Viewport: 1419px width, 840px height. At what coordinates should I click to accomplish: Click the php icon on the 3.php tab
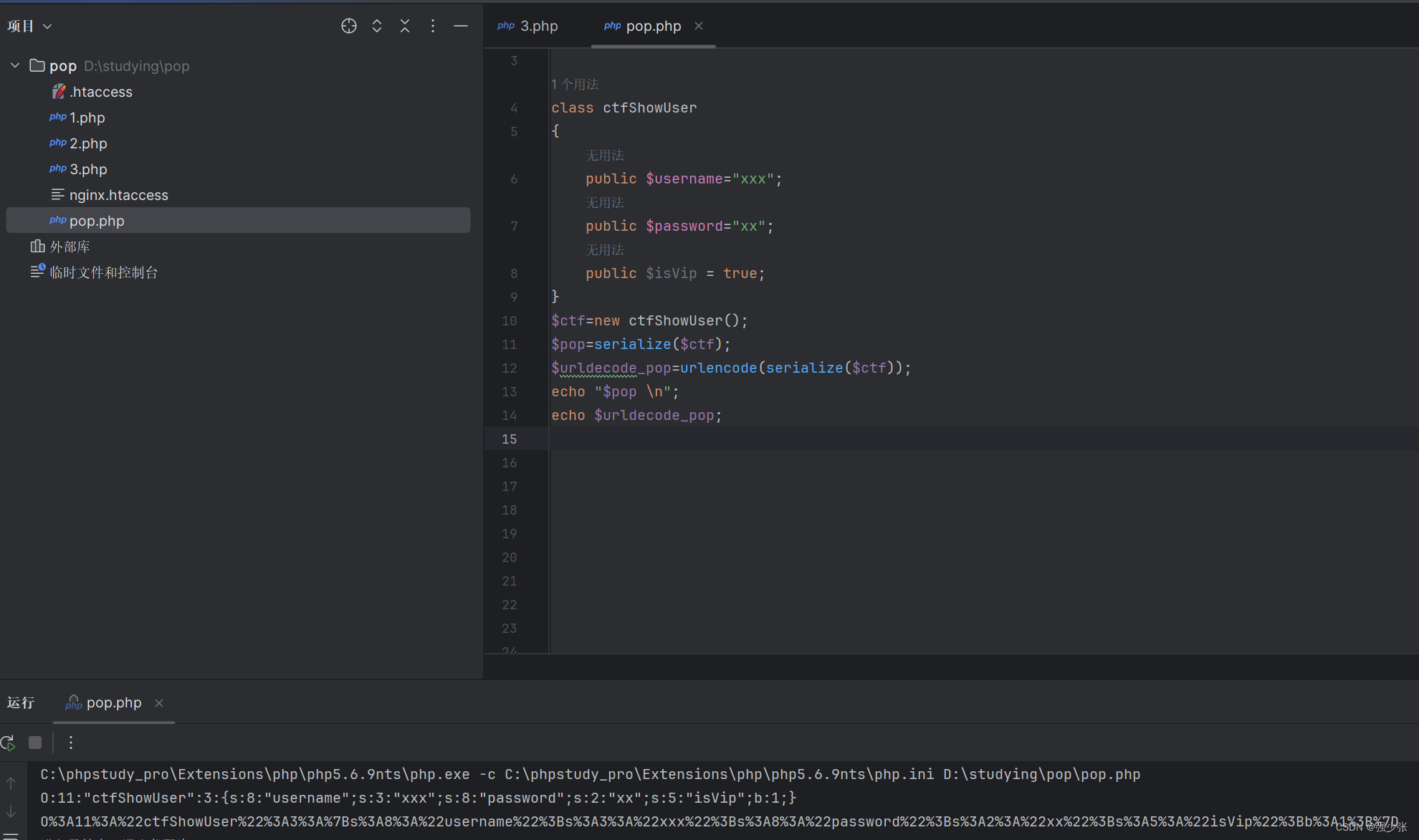(506, 25)
